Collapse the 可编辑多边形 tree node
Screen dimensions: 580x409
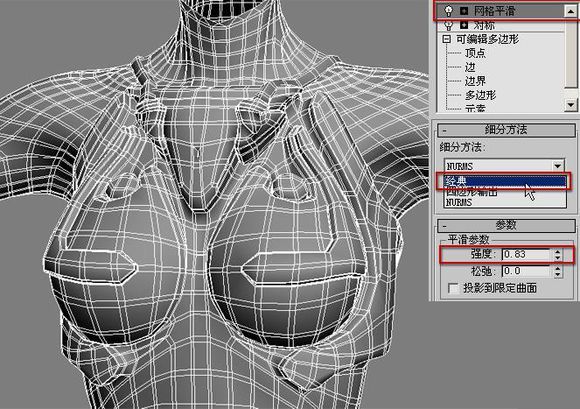(x=447, y=39)
